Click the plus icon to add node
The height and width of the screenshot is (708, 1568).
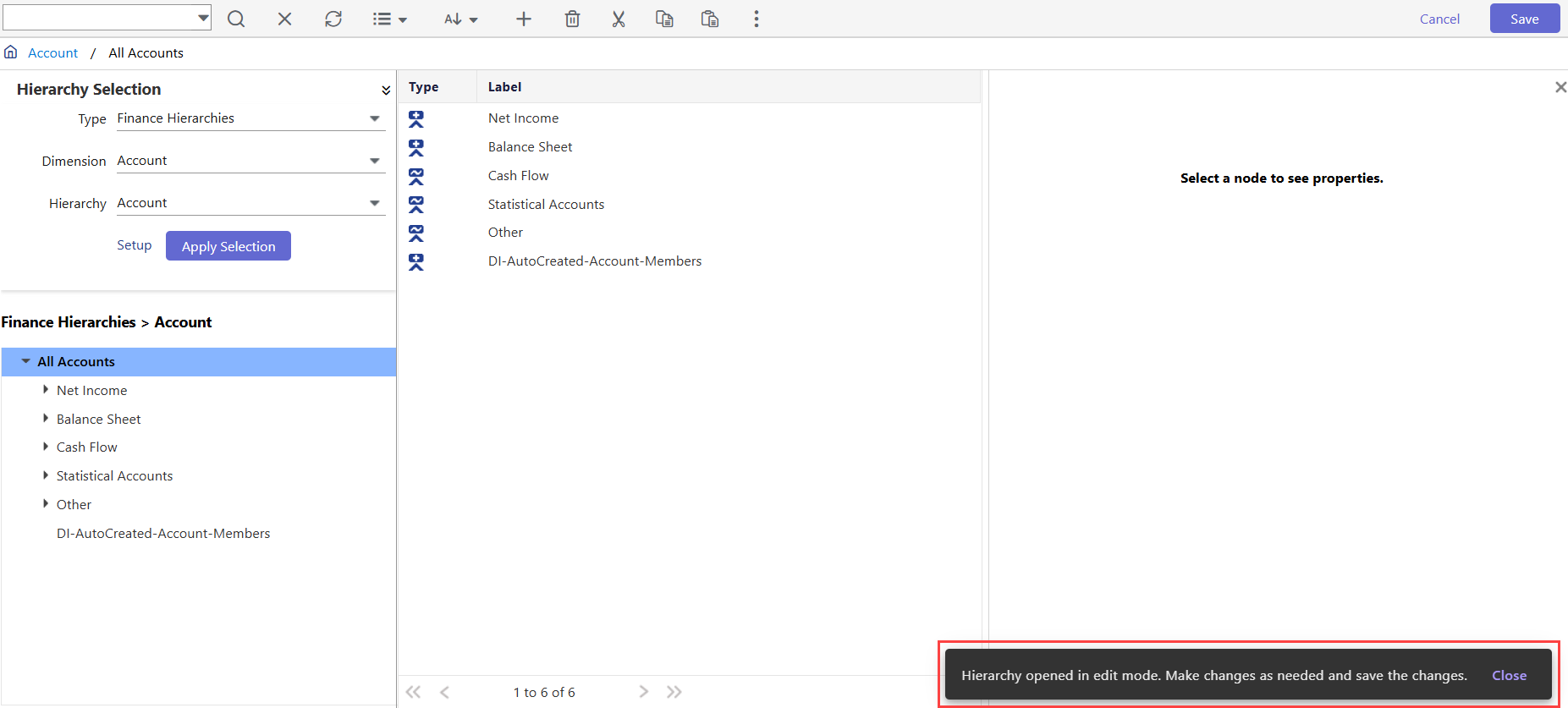coord(524,19)
